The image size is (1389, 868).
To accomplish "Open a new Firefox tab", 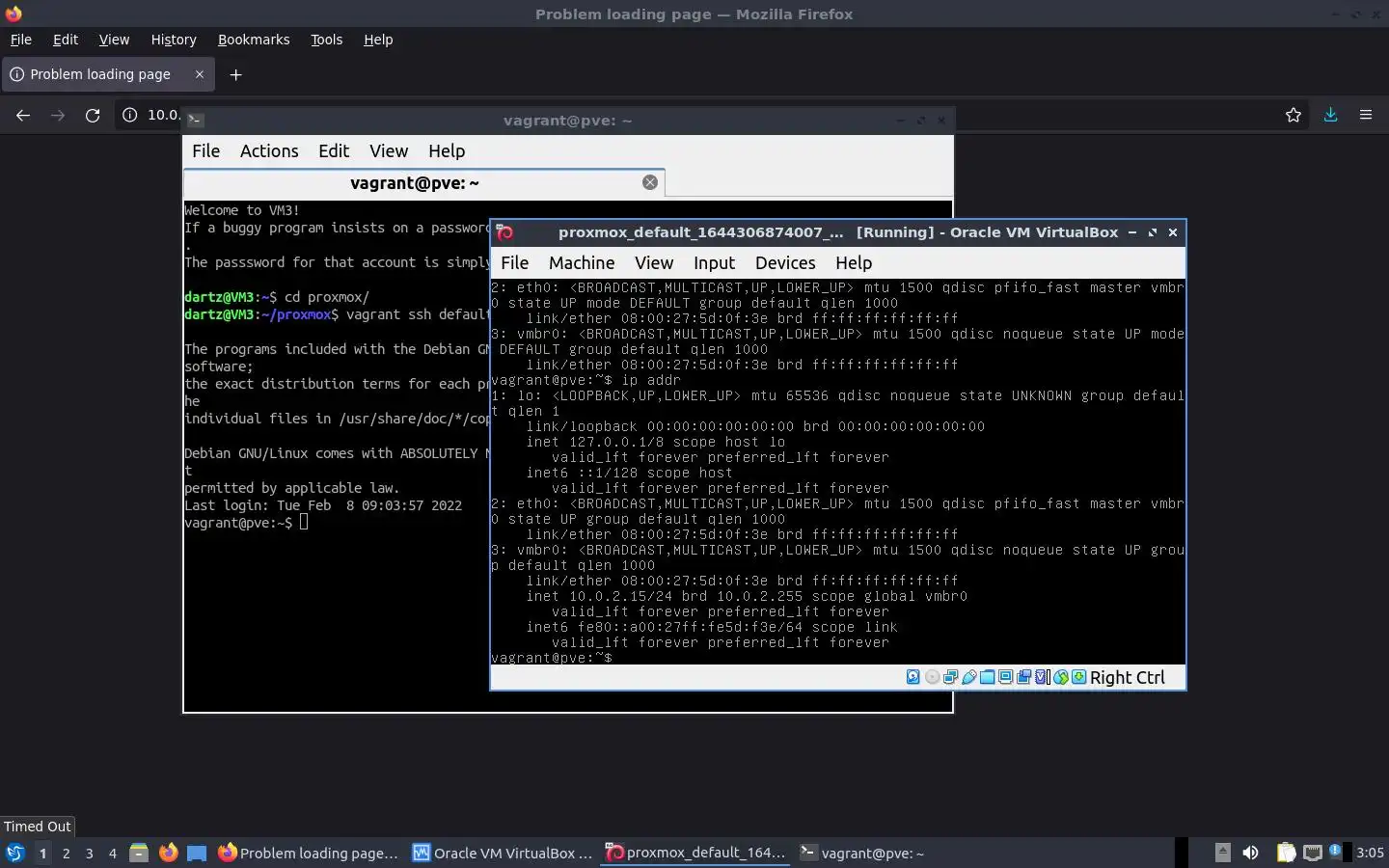I will point(235,74).
